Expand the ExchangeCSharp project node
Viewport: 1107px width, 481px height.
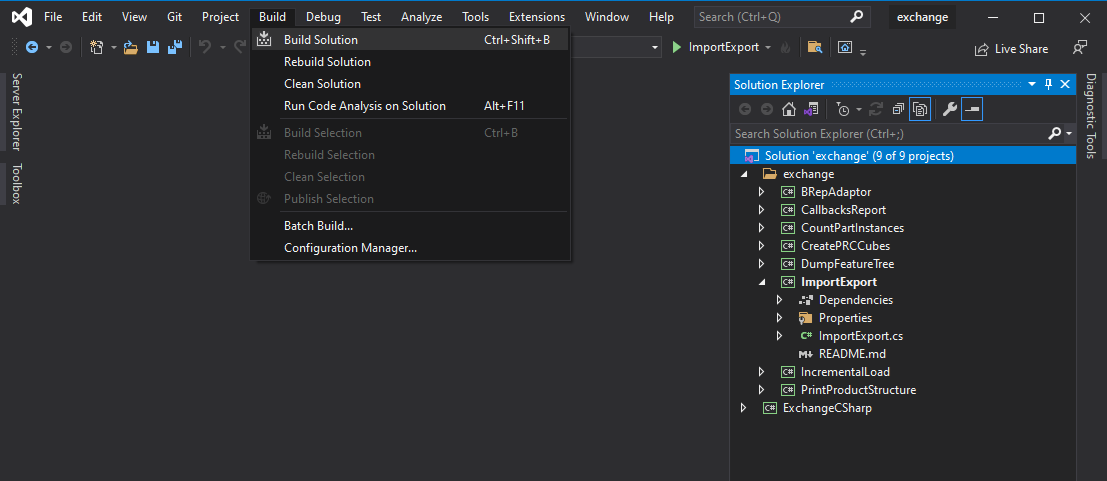click(743, 408)
